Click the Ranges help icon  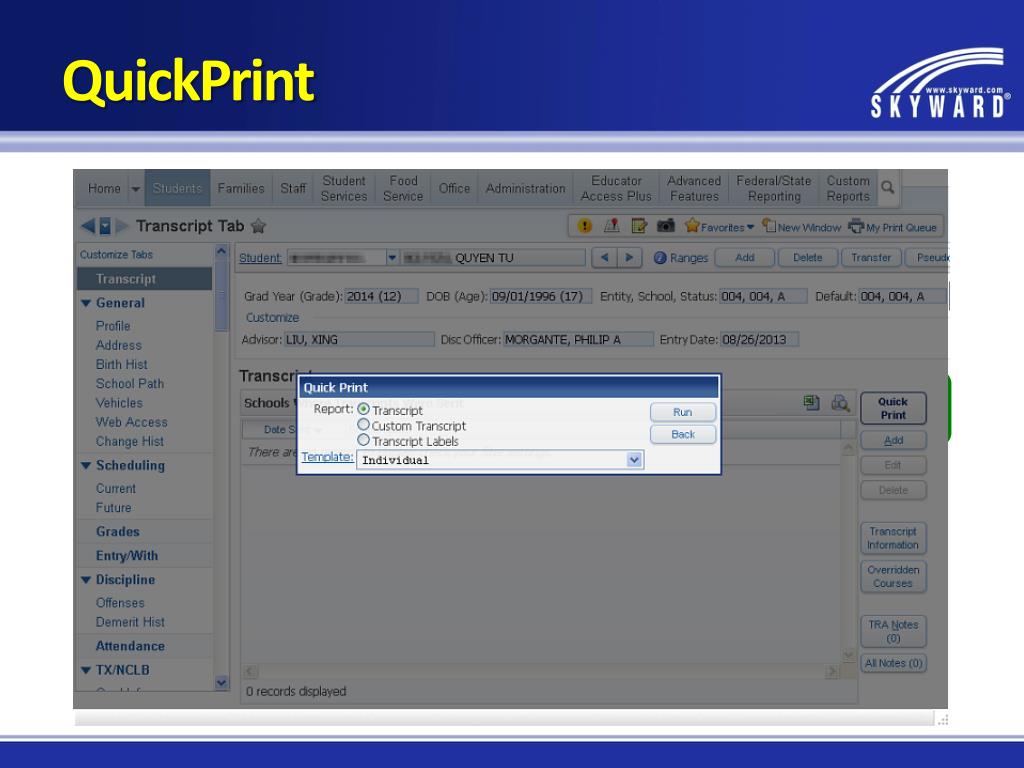click(660, 258)
